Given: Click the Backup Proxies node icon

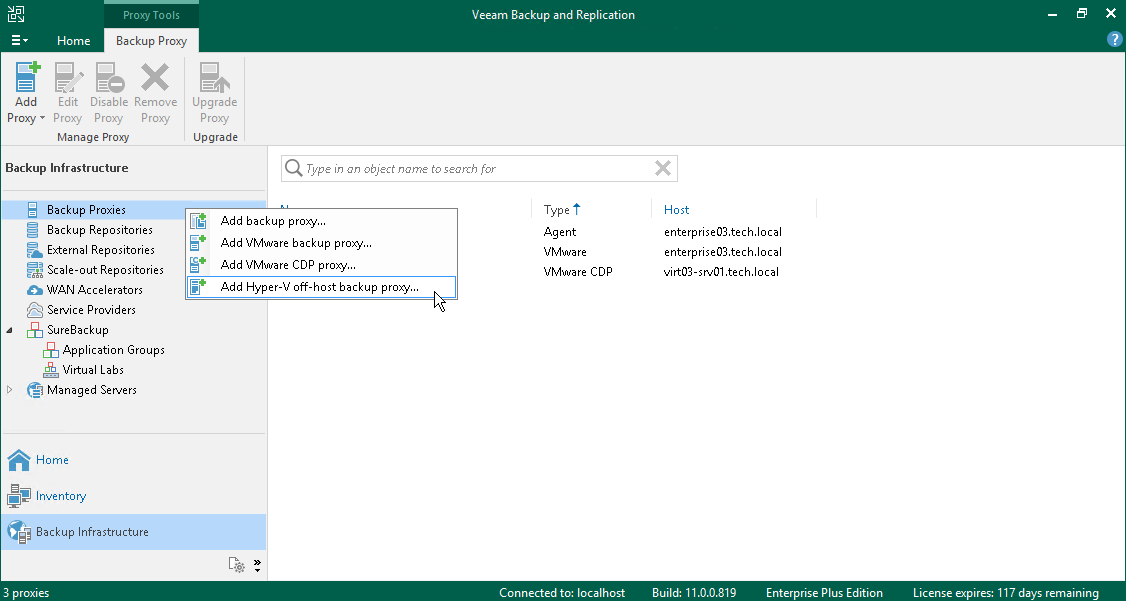Looking at the screenshot, I should click(32, 210).
